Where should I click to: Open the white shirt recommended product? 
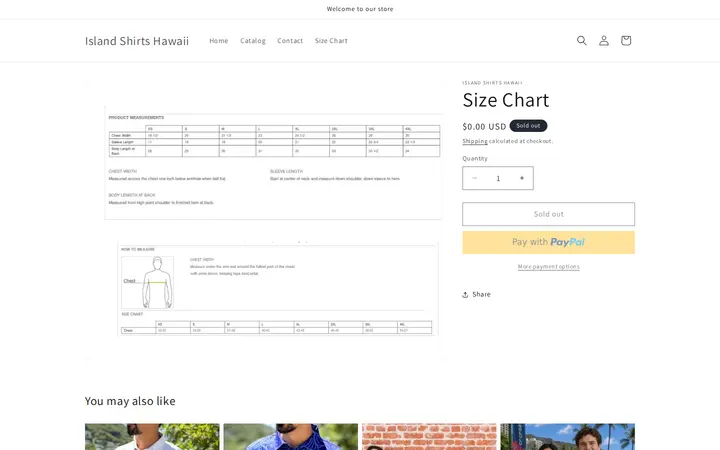pyautogui.click(x=152, y=437)
